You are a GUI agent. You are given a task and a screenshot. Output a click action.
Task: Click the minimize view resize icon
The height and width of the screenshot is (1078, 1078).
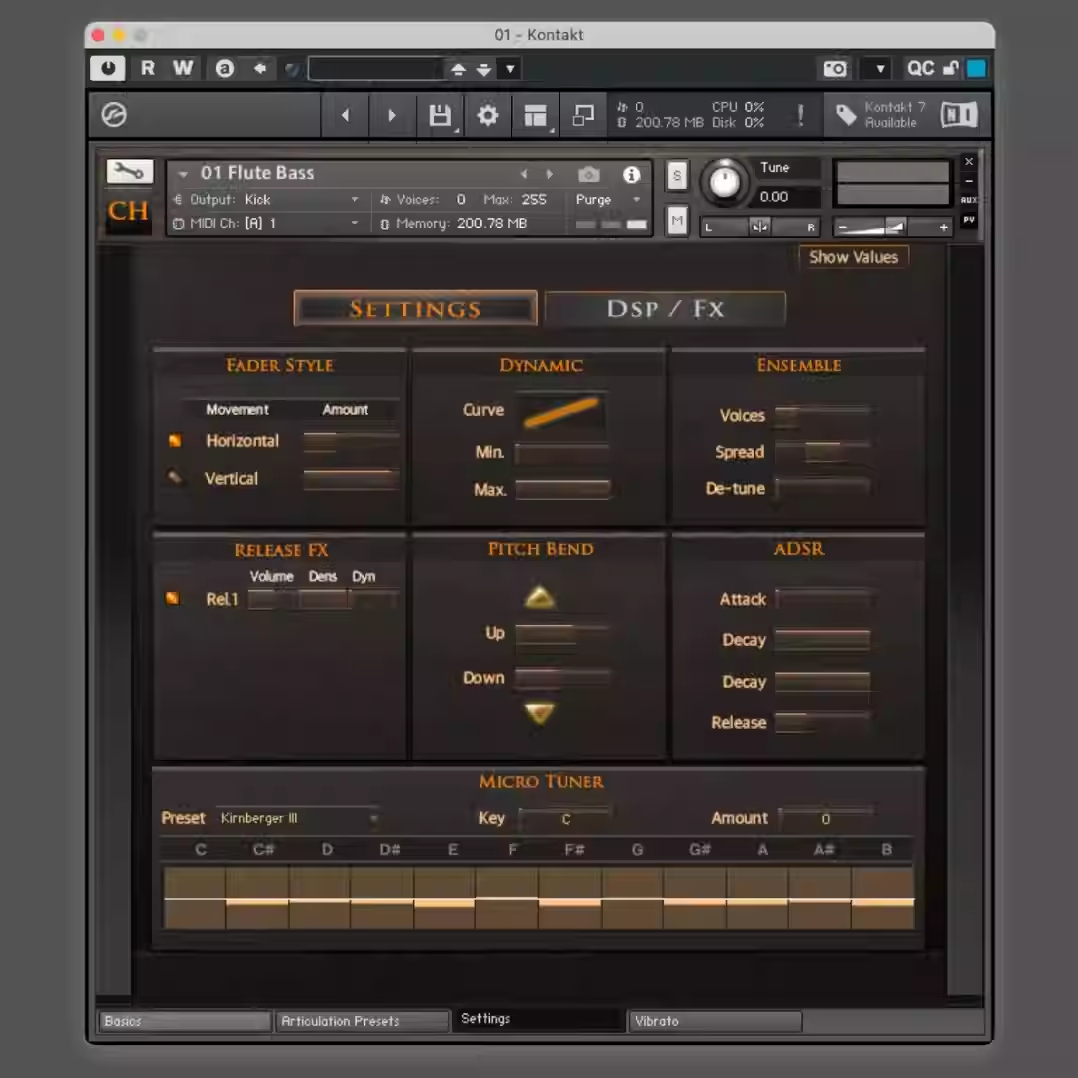(583, 115)
